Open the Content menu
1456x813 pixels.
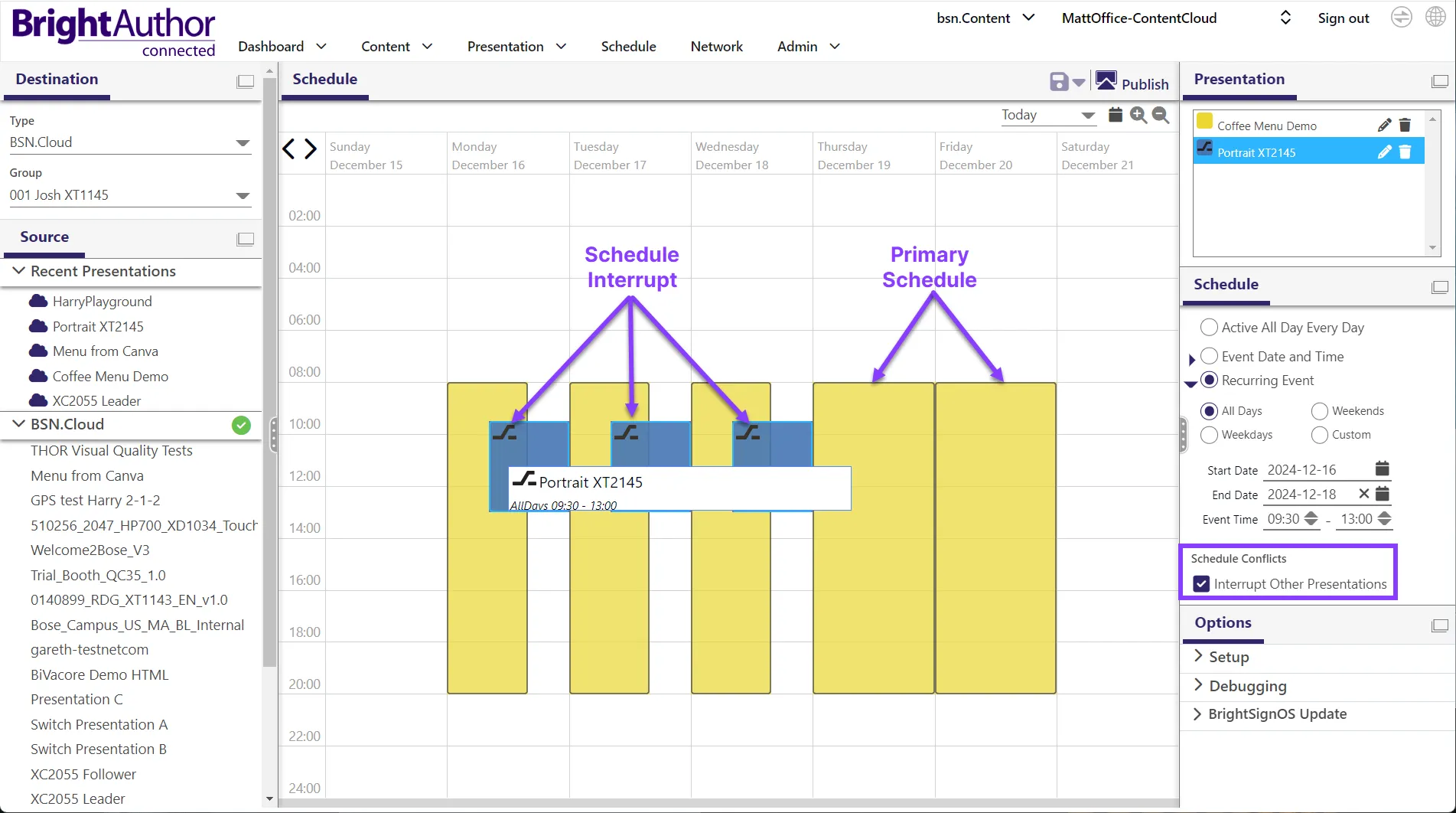397,47
